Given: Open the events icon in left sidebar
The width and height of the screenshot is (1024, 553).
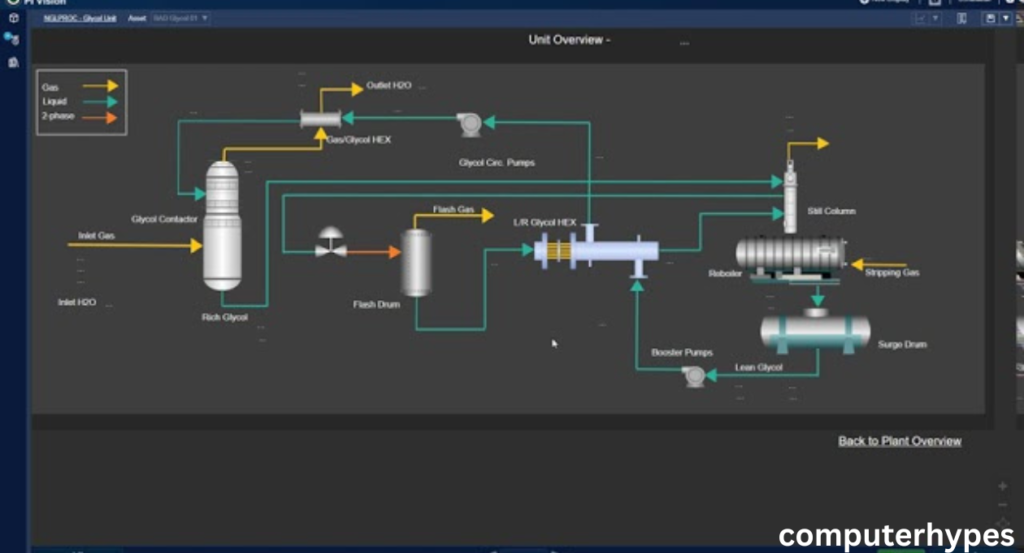Looking at the screenshot, I should [13, 62].
